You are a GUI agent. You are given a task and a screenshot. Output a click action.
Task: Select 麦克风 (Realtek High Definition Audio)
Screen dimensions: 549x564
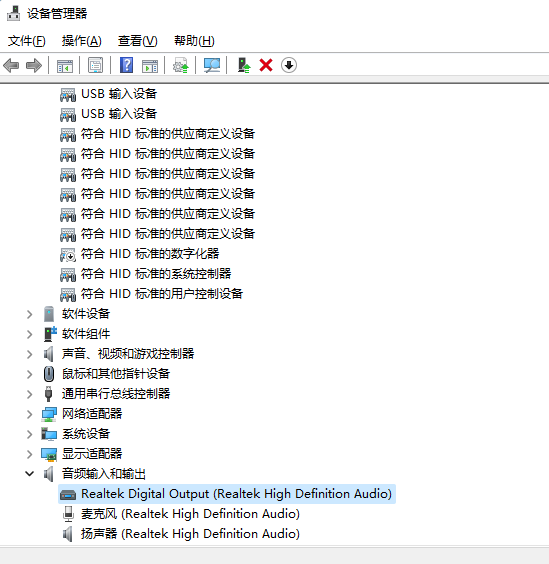coord(190,514)
